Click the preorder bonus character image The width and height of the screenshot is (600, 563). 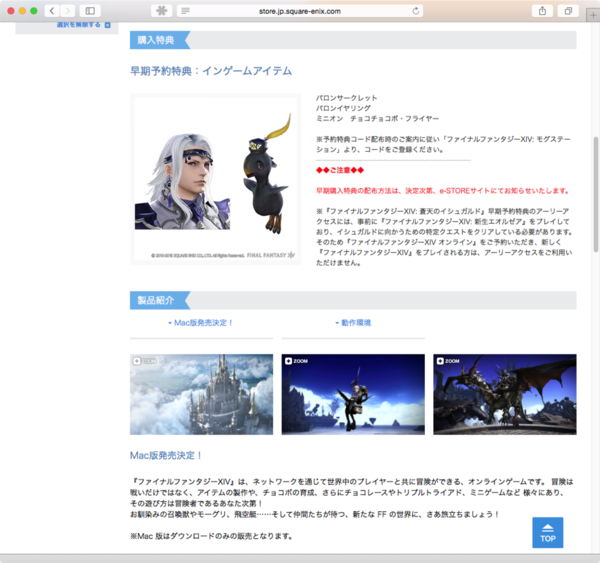pos(215,179)
